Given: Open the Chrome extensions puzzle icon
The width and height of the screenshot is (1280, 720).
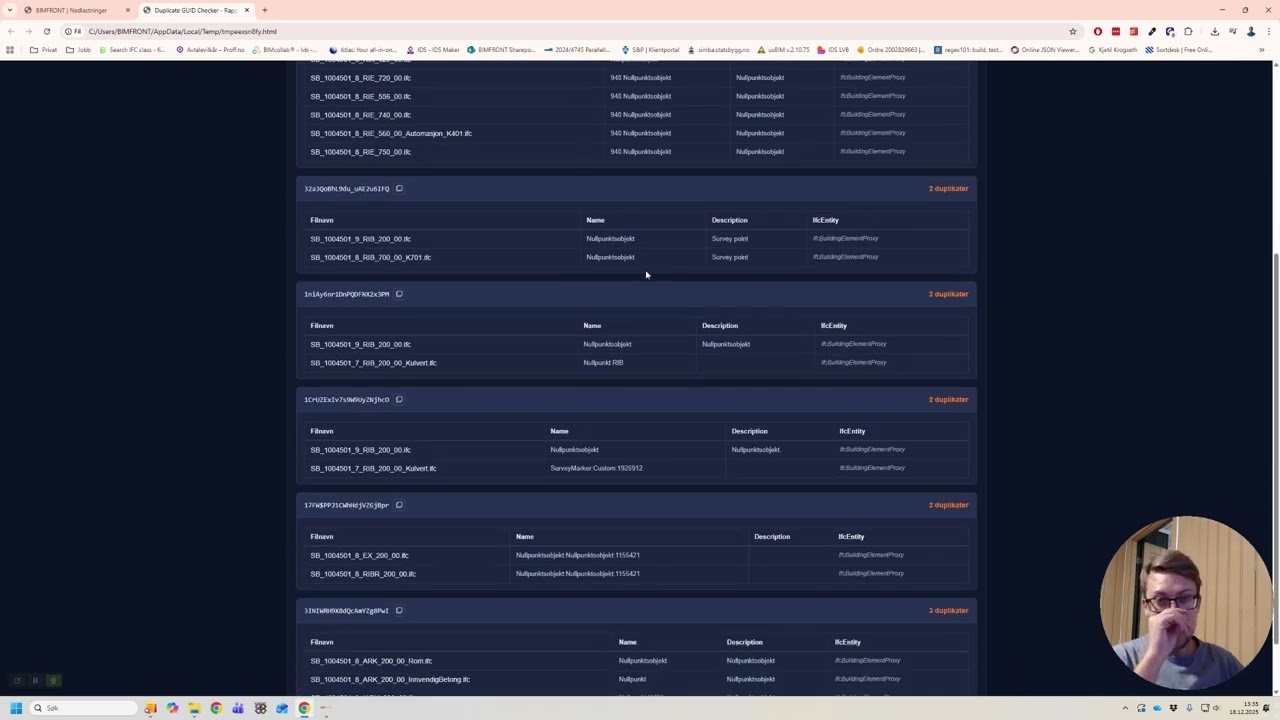Looking at the screenshot, I should pos(1188,31).
